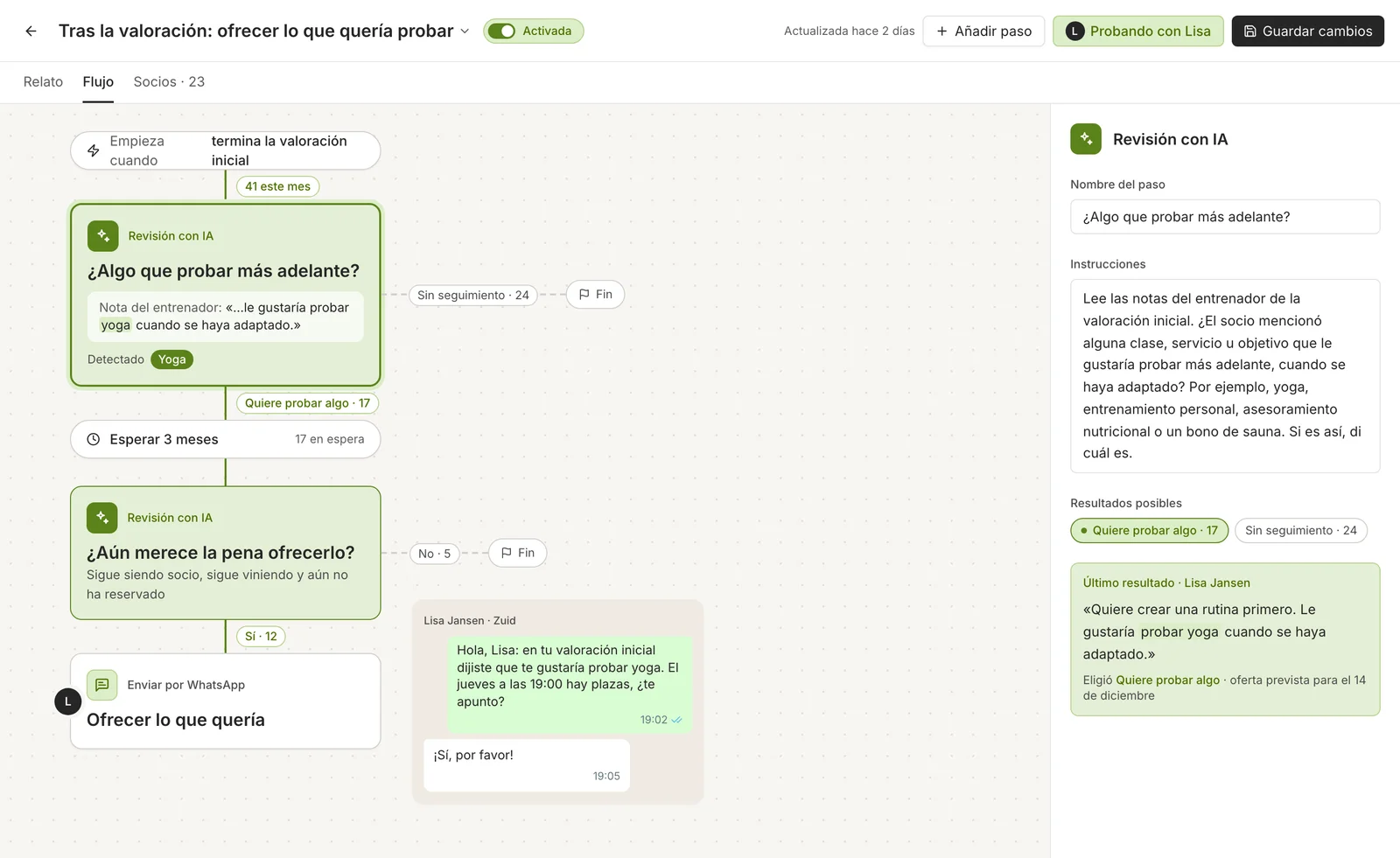Click the WhatsApp message icon in Enviar por WhatsApp
The height and width of the screenshot is (858, 1400).
coord(102,685)
